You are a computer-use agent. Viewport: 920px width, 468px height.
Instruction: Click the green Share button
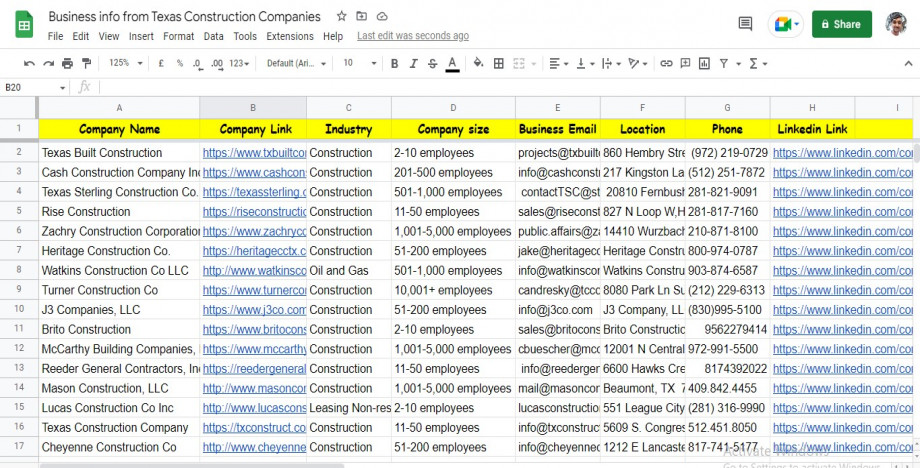pos(841,24)
